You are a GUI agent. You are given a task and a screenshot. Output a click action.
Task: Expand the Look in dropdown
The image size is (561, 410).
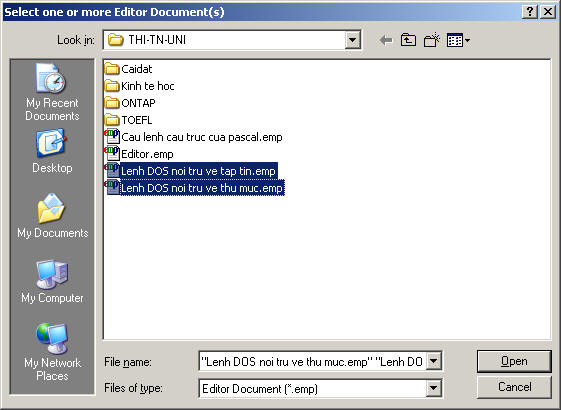pos(352,40)
